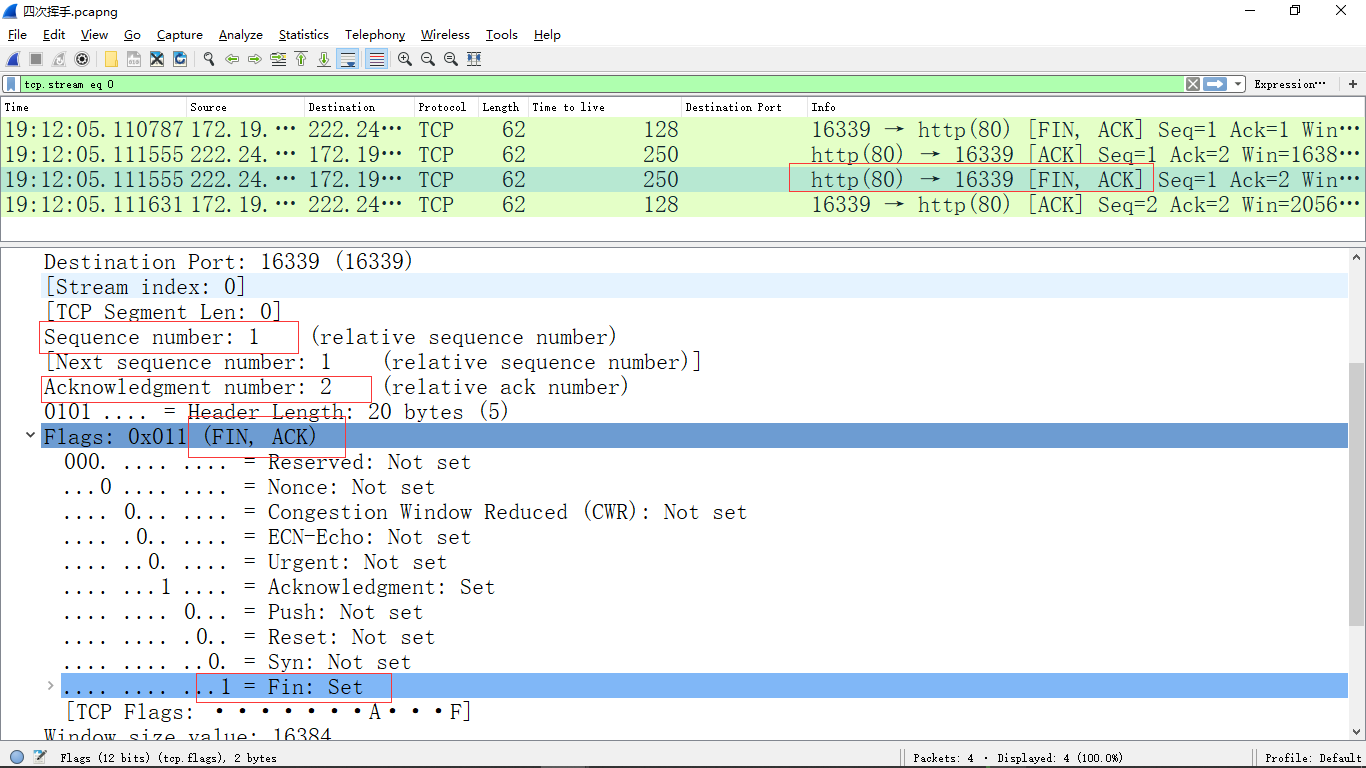
Task: Go forward to next packet
Action: (x=255, y=59)
